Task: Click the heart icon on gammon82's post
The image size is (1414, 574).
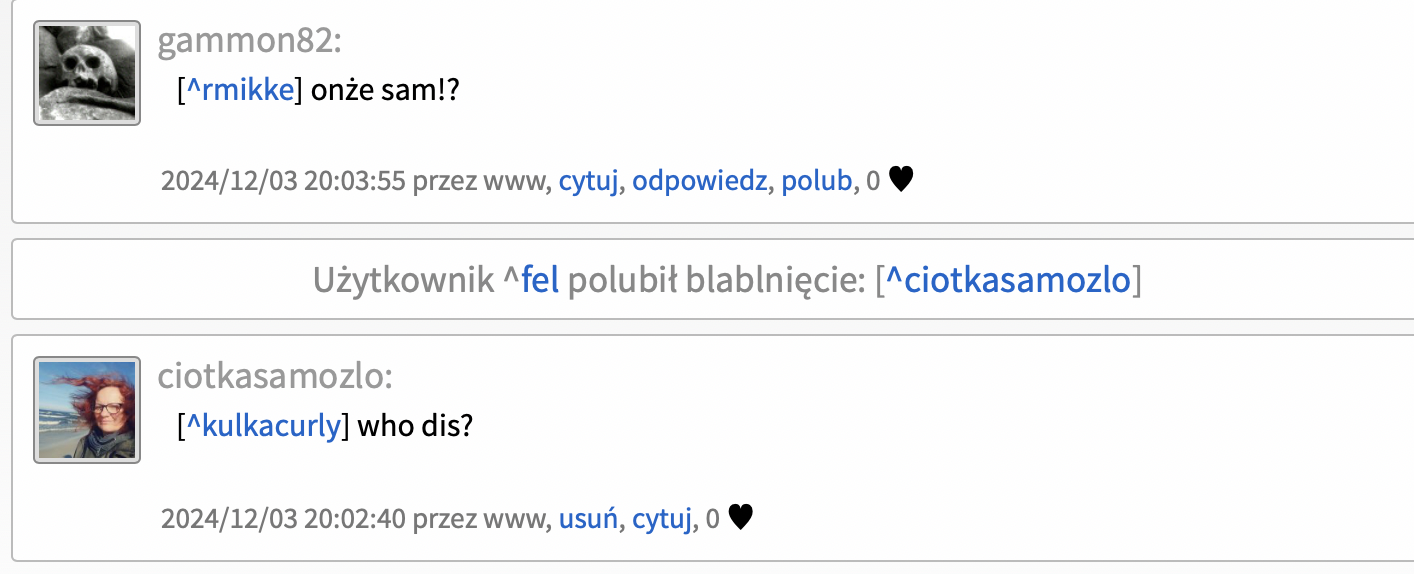Action: click(x=901, y=180)
